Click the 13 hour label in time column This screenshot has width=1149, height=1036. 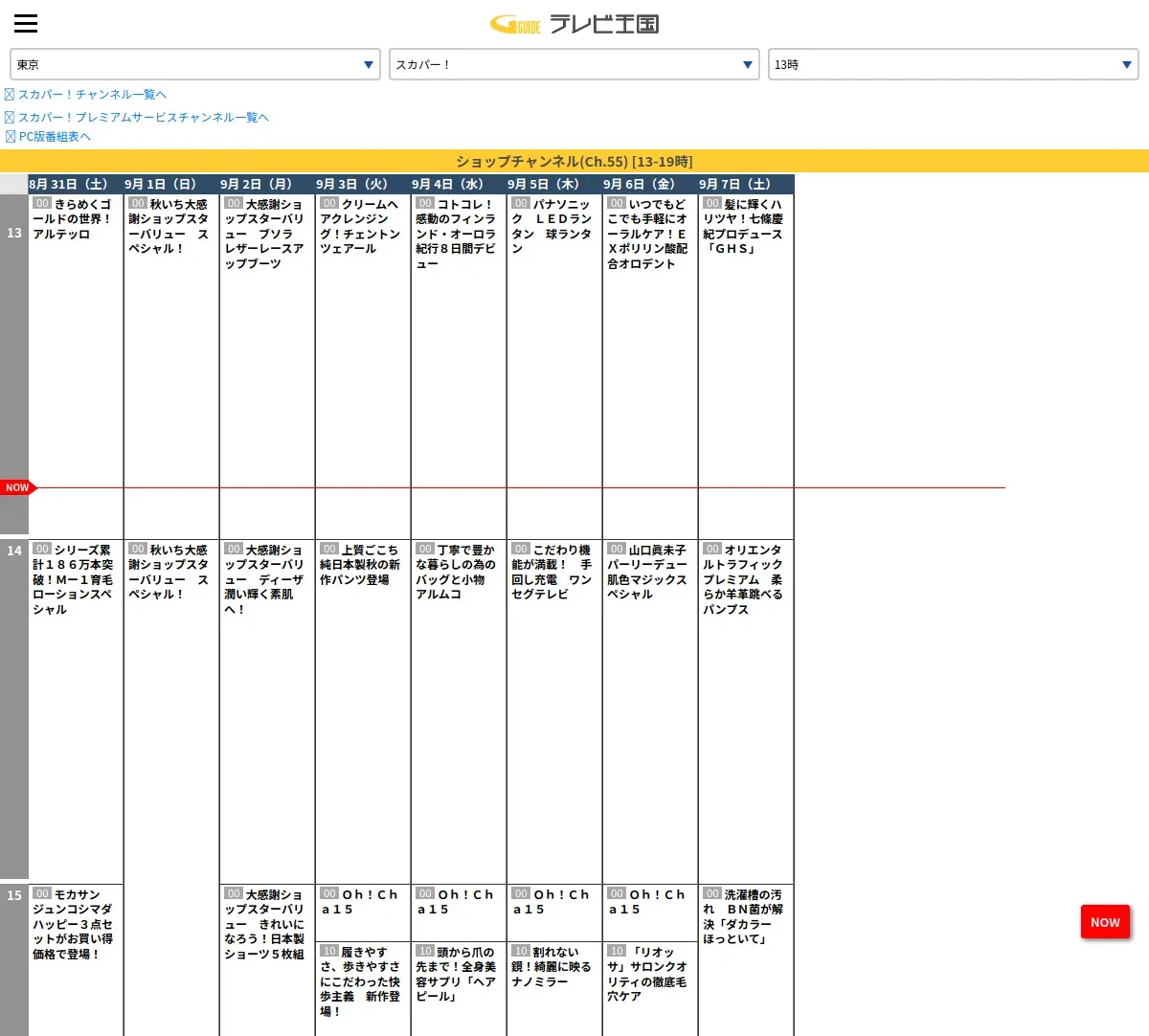(14, 233)
